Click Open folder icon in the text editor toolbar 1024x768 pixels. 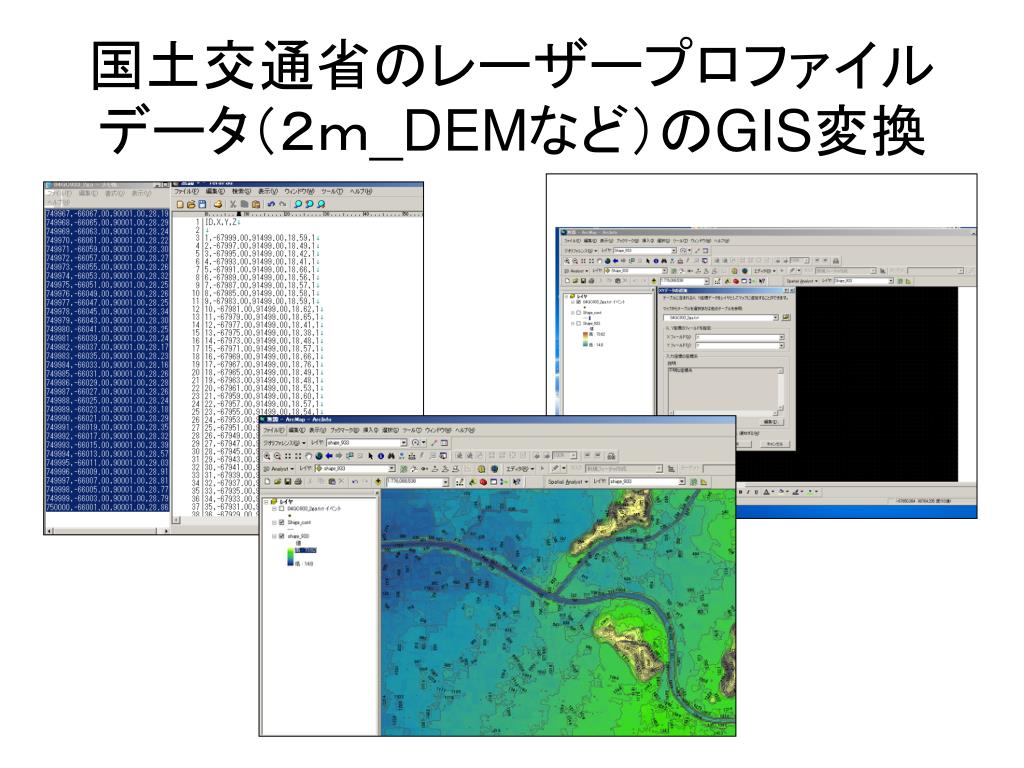point(191,204)
